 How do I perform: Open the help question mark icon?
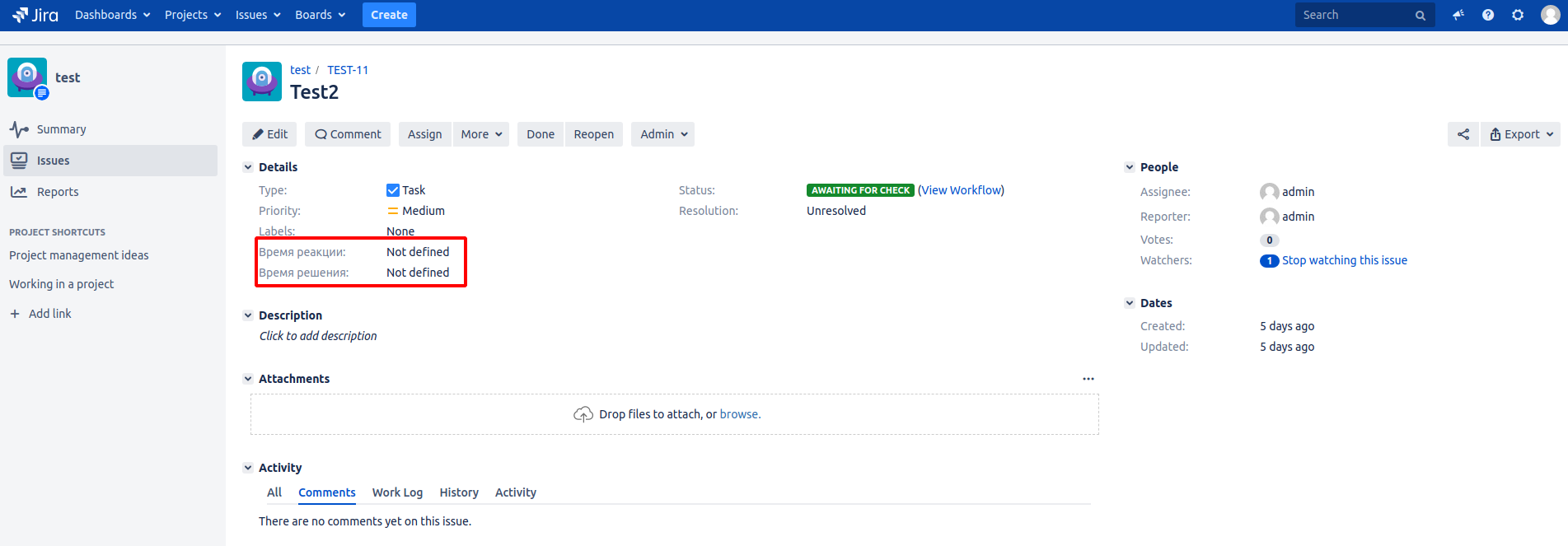pos(1488,15)
